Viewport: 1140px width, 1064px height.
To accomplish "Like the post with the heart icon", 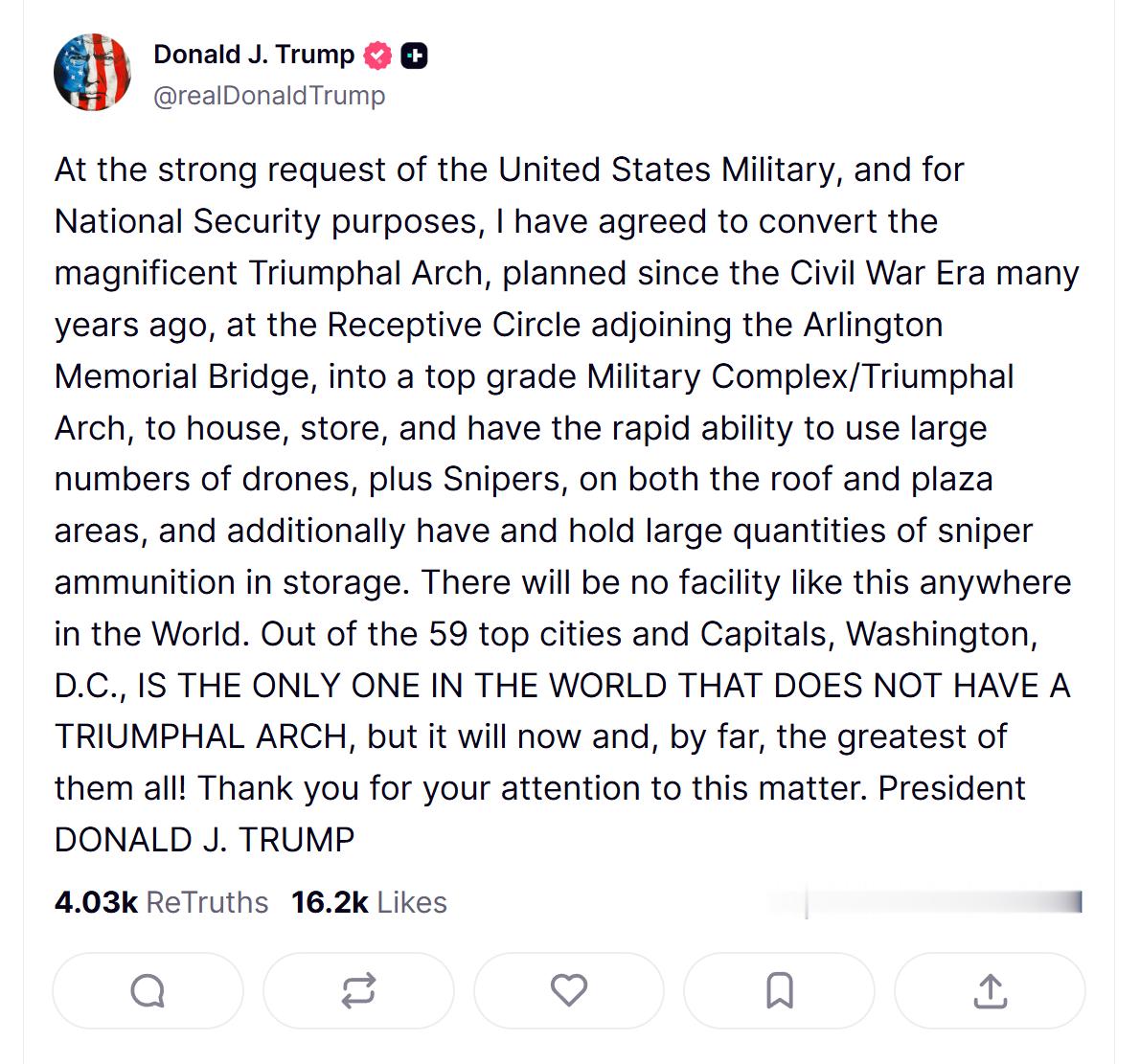I will coord(568,990).
